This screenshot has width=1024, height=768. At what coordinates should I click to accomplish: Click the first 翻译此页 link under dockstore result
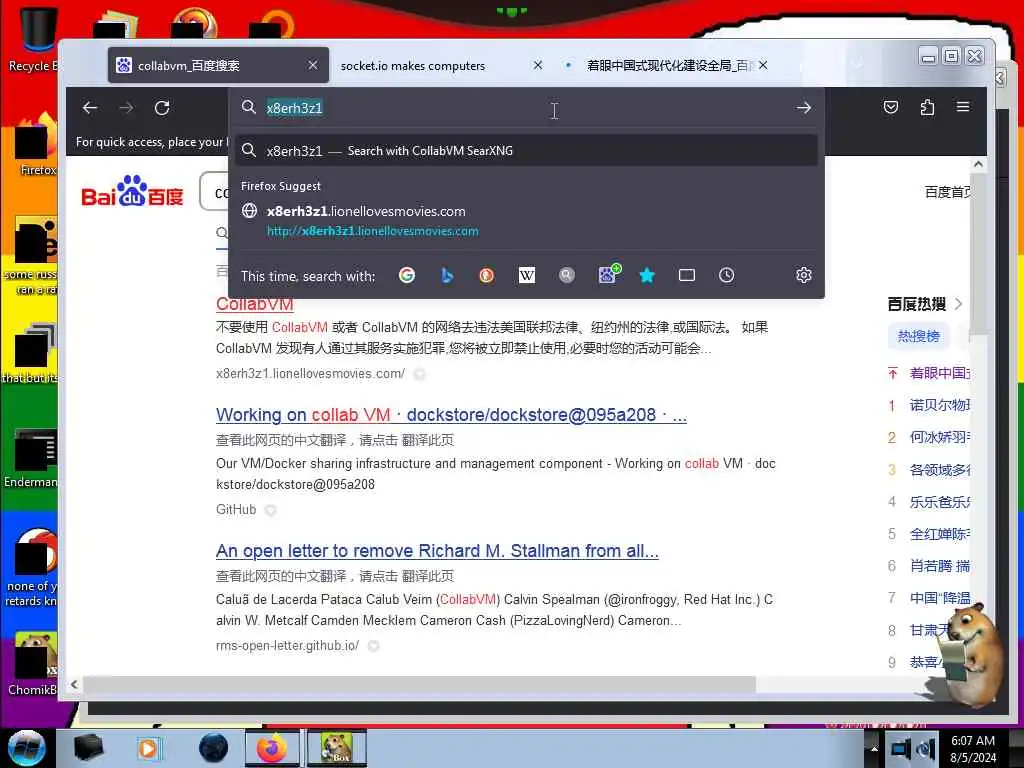point(428,440)
